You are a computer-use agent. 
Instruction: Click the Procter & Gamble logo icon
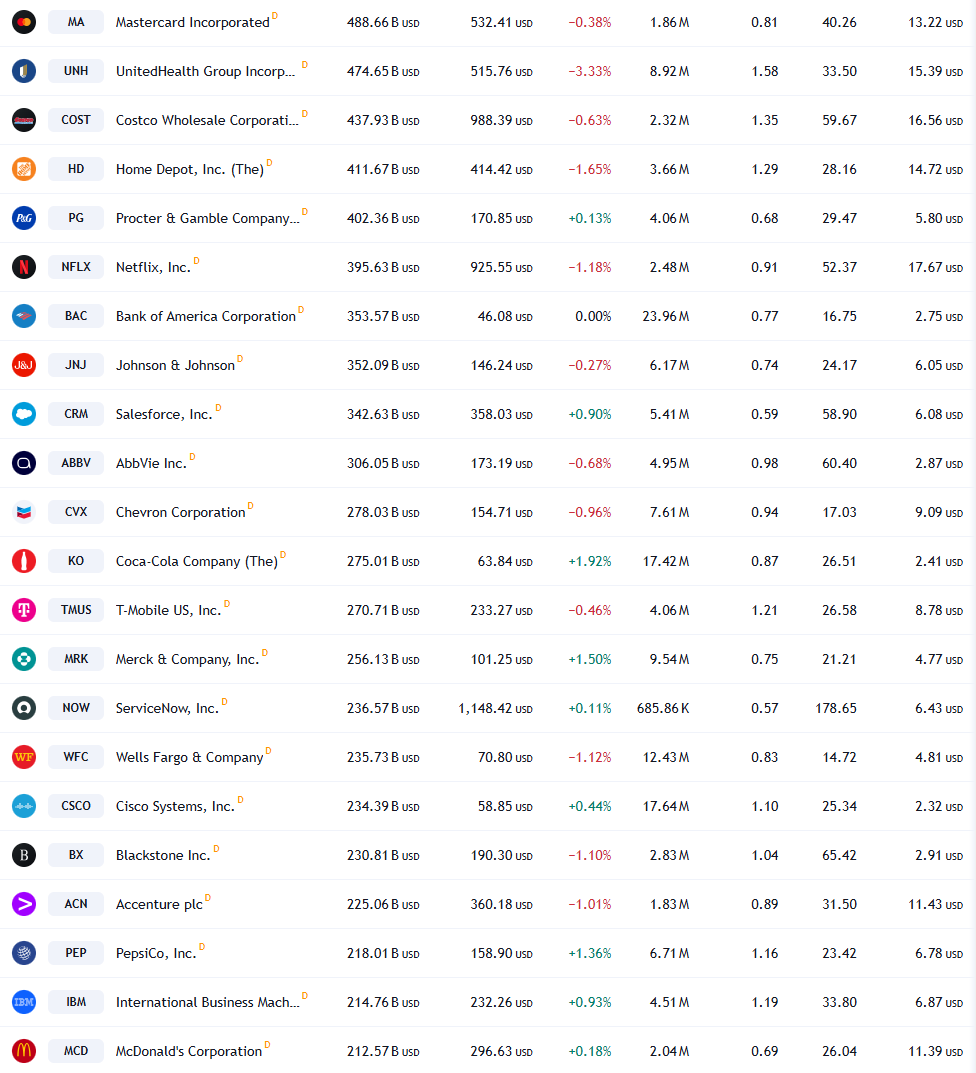[x=24, y=218]
